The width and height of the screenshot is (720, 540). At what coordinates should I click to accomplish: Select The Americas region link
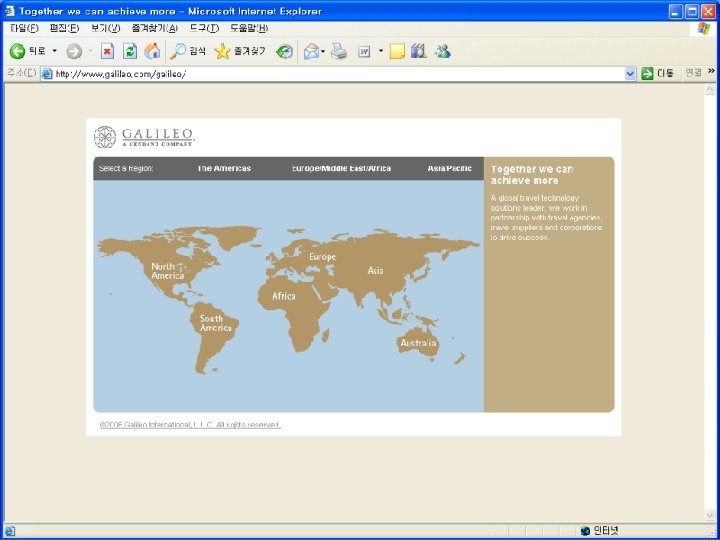pyautogui.click(x=224, y=169)
